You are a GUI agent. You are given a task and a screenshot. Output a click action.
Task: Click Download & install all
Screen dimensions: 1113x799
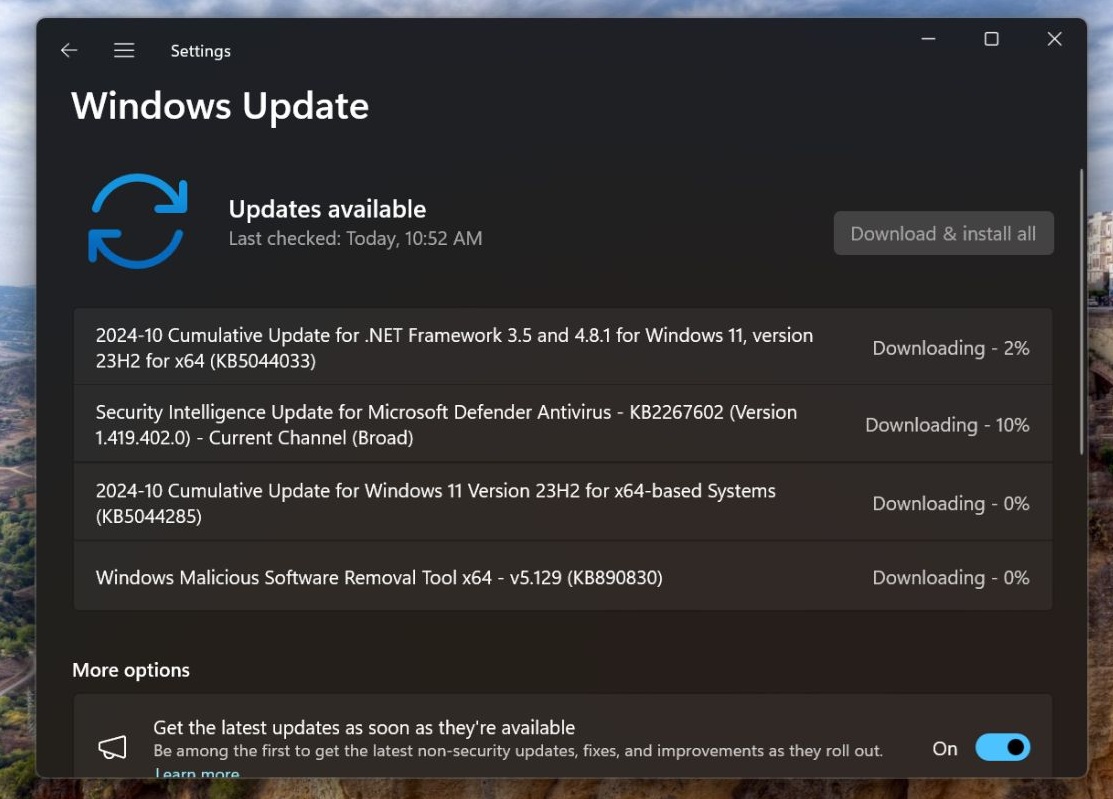942,233
